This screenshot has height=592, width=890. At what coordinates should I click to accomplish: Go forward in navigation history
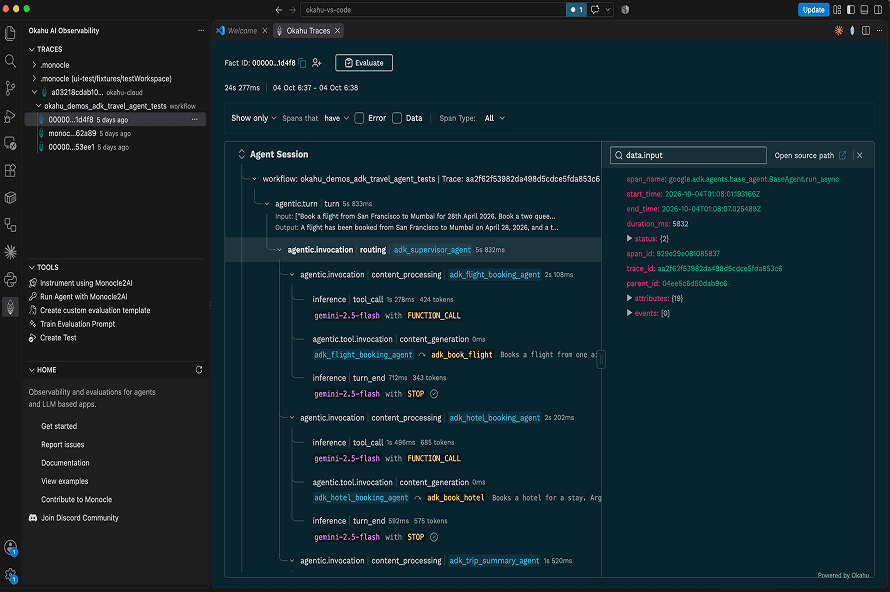(x=292, y=10)
